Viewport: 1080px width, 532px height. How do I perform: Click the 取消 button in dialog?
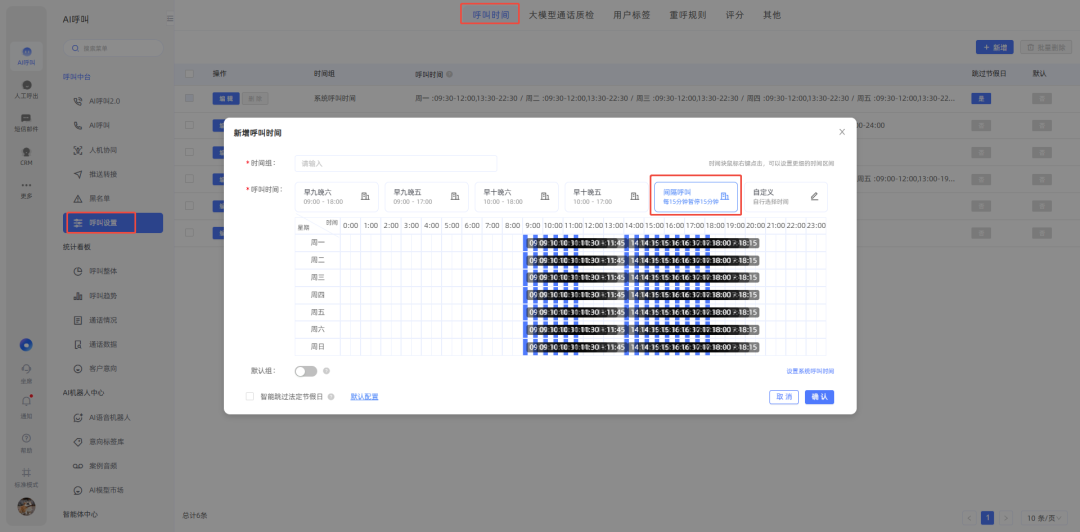coord(784,397)
